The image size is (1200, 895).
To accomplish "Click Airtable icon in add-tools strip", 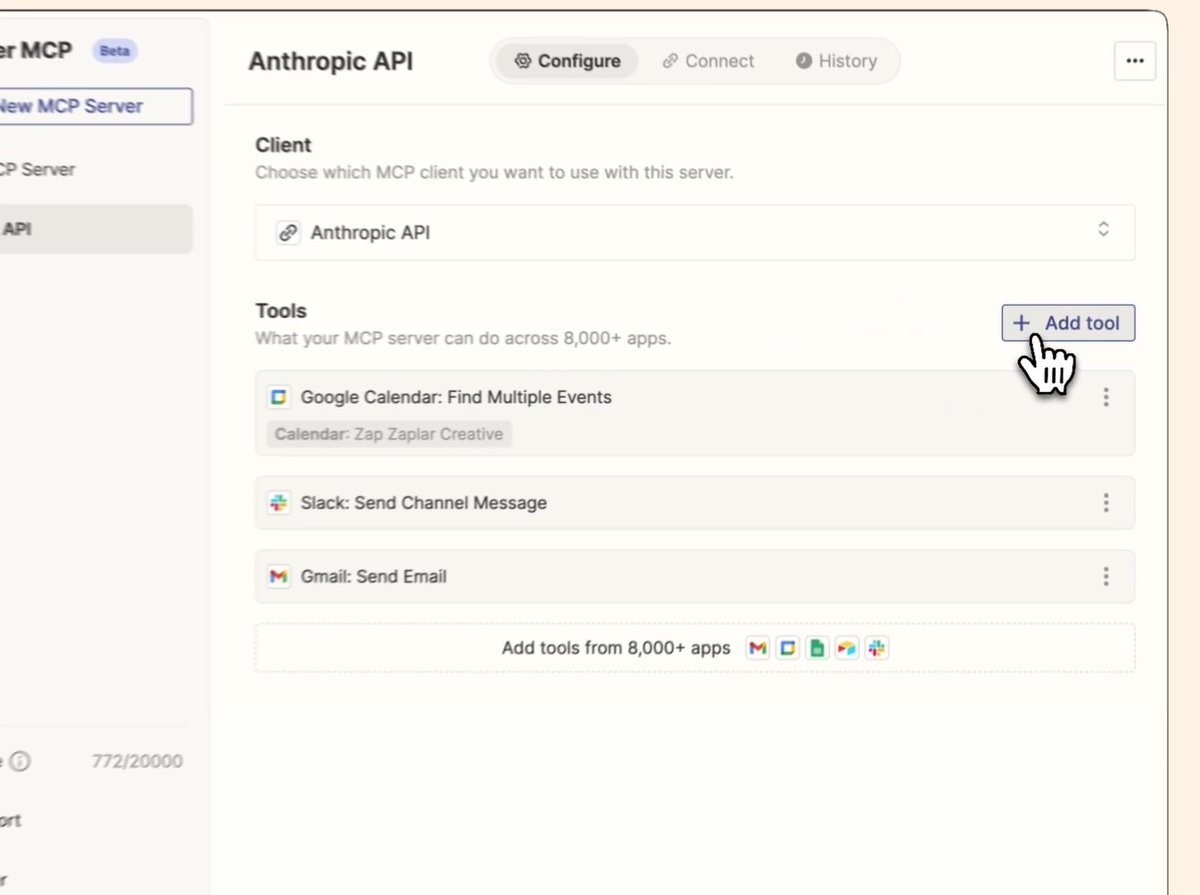I will click(x=847, y=648).
